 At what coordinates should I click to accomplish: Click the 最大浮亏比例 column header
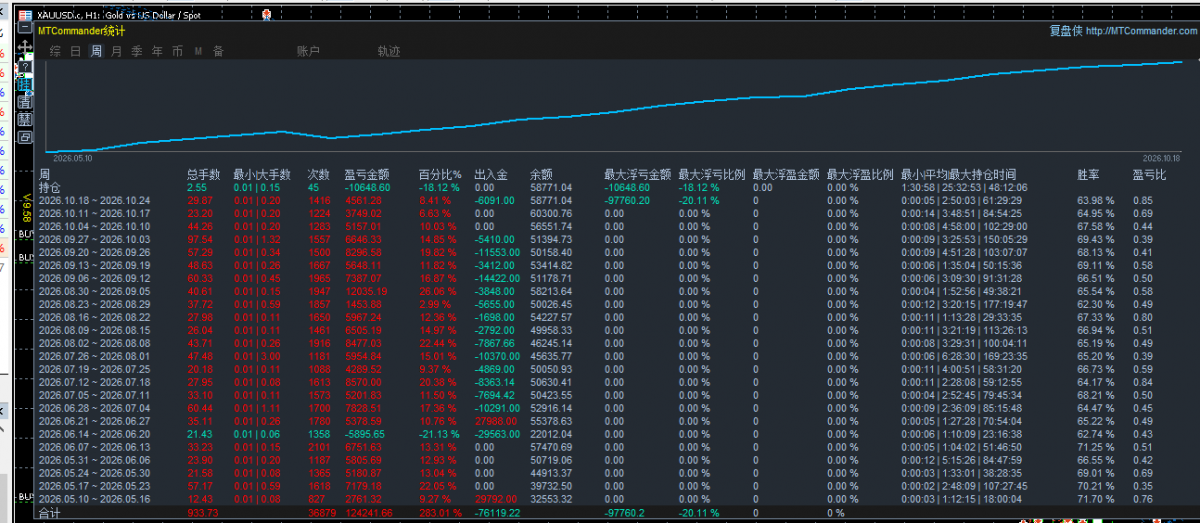click(711, 174)
